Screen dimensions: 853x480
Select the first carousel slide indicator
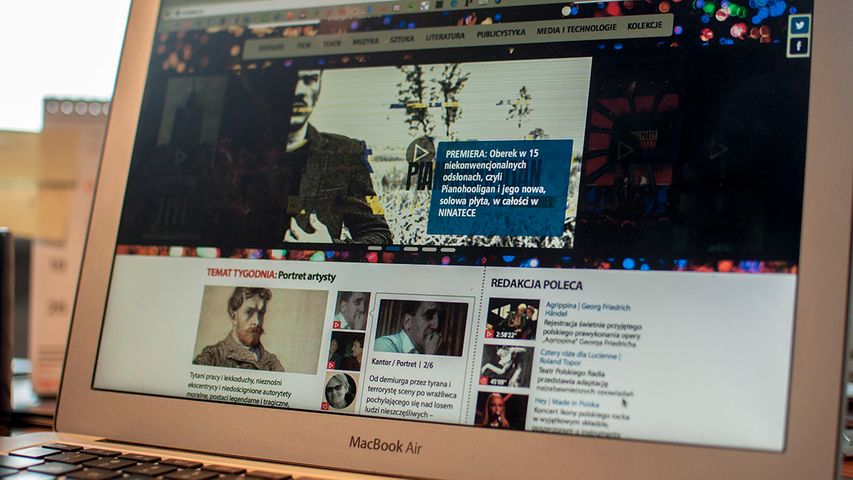coord(375,247)
